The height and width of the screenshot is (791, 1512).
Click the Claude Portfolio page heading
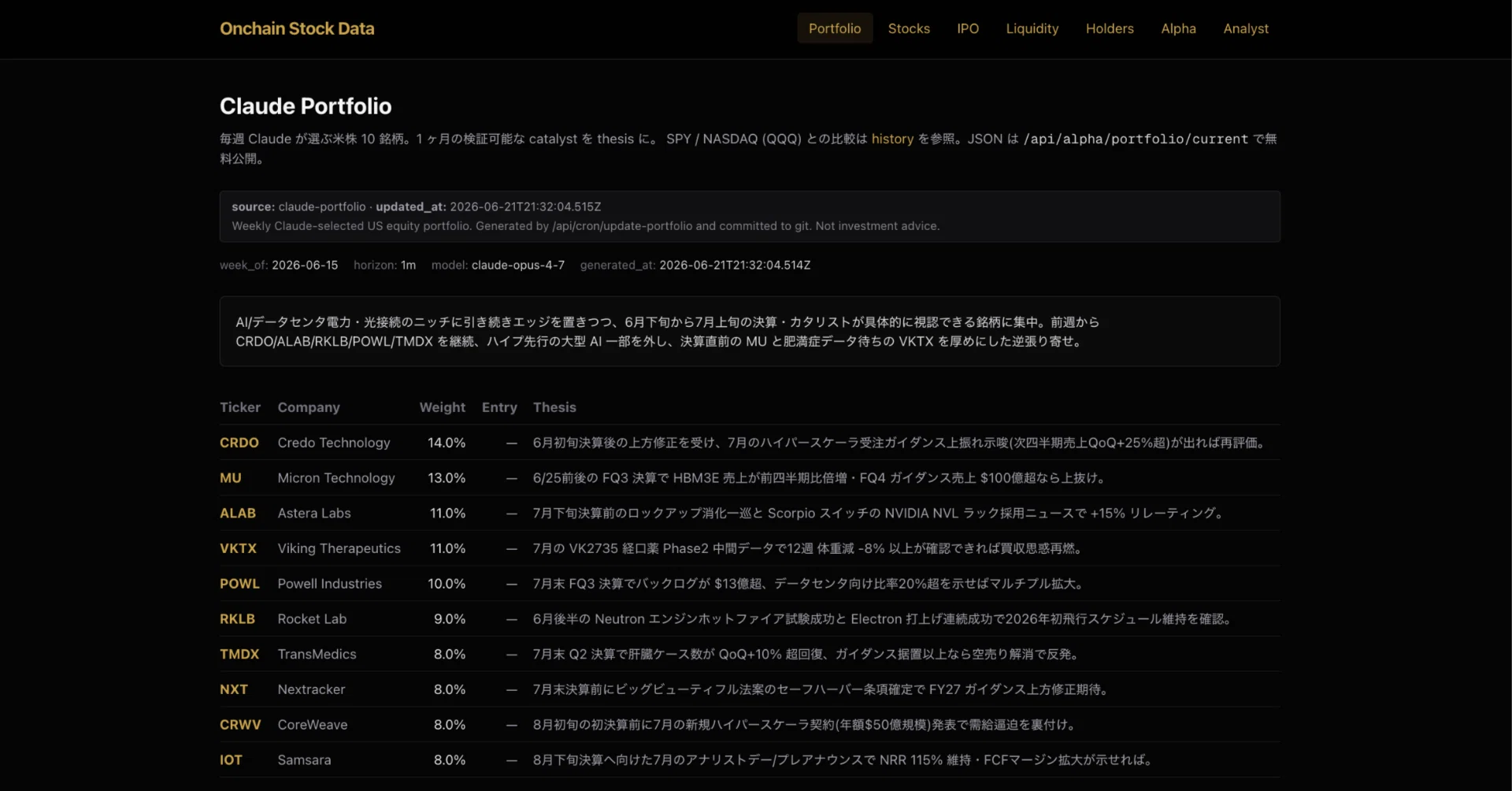[306, 106]
